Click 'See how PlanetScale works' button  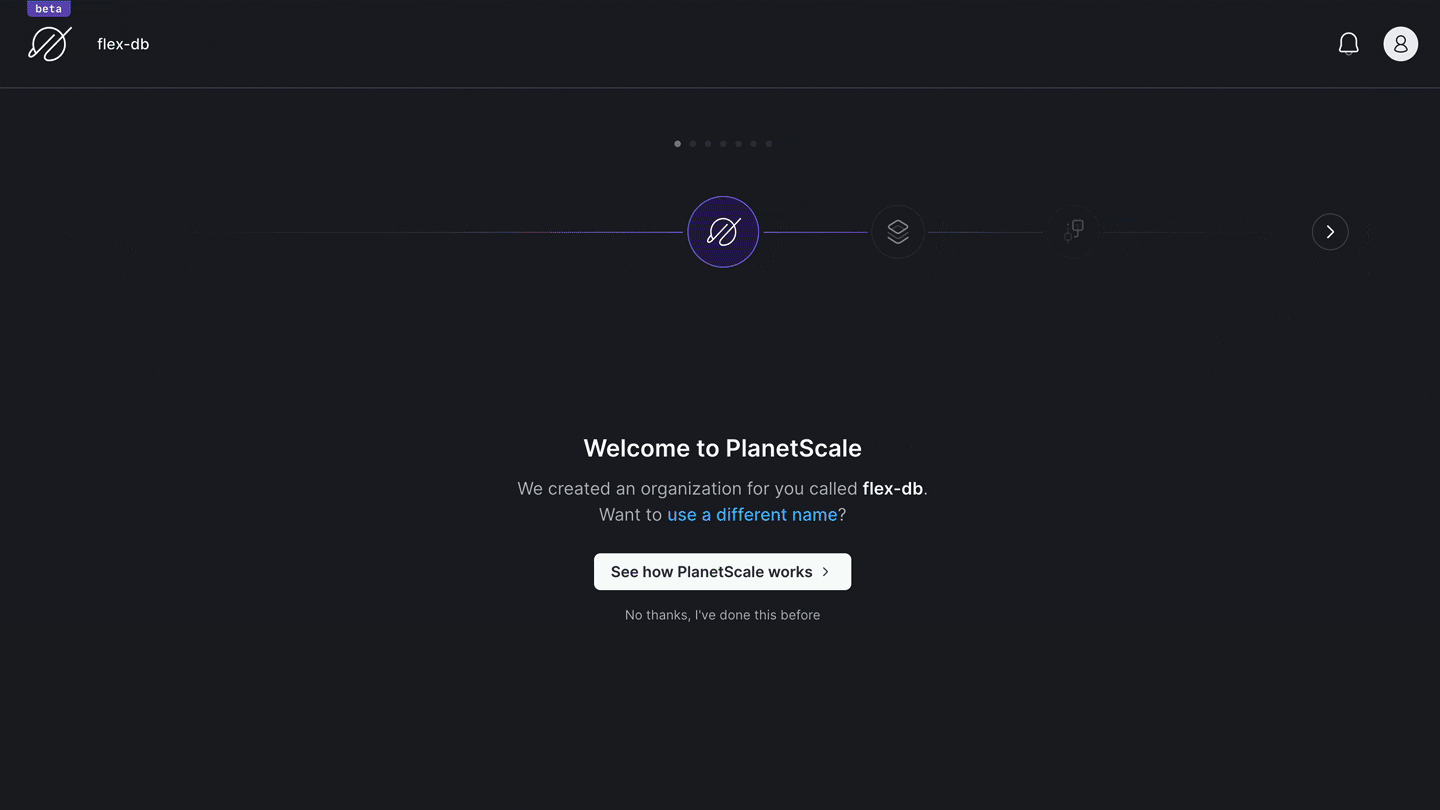coord(722,572)
